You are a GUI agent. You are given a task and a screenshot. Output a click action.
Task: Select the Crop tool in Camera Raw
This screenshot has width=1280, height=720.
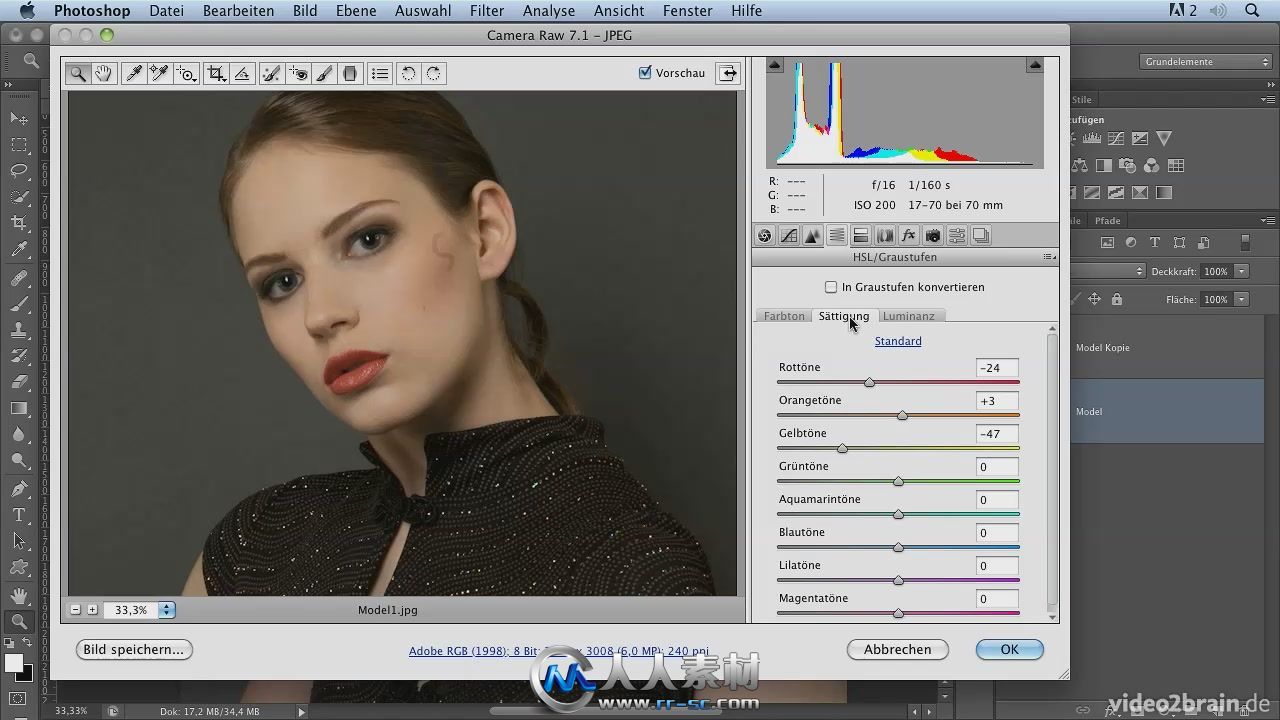[215, 73]
